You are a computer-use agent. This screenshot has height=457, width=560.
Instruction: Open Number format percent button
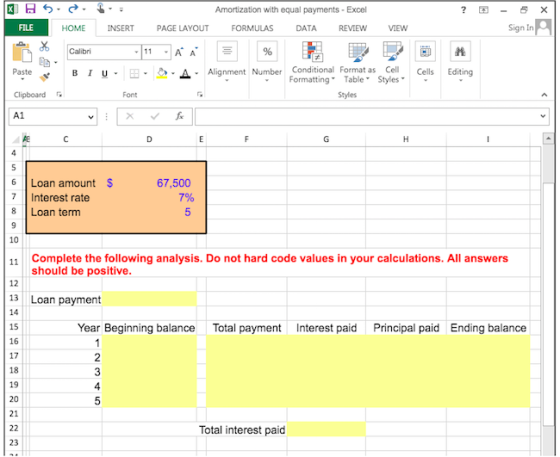click(267, 61)
